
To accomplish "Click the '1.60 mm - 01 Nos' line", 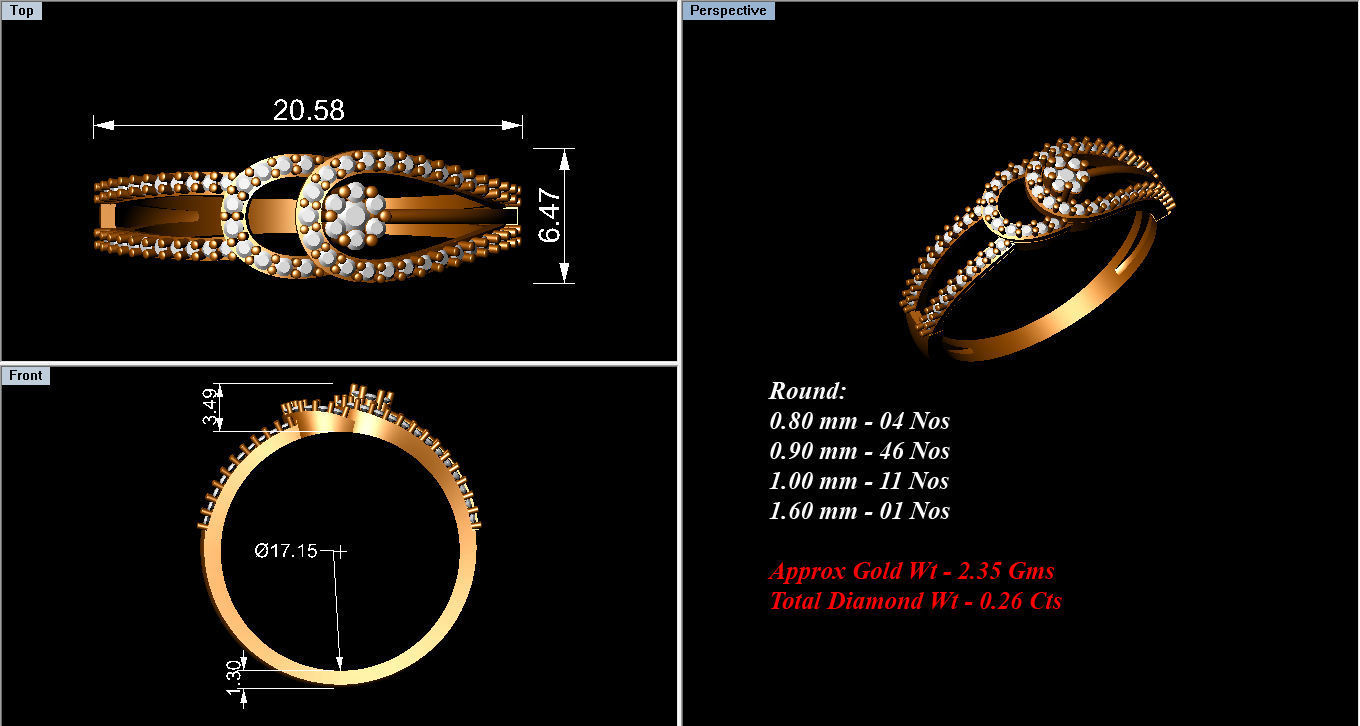I will click(x=859, y=511).
